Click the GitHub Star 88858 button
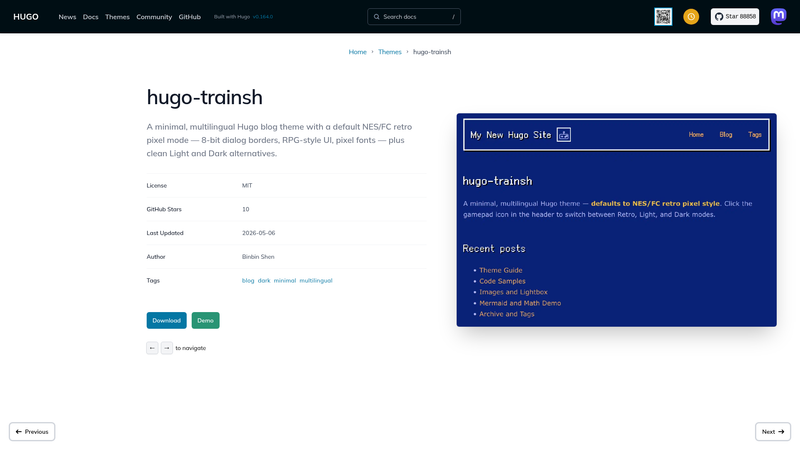The width and height of the screenshot is (800, 450). pos(735,17)
